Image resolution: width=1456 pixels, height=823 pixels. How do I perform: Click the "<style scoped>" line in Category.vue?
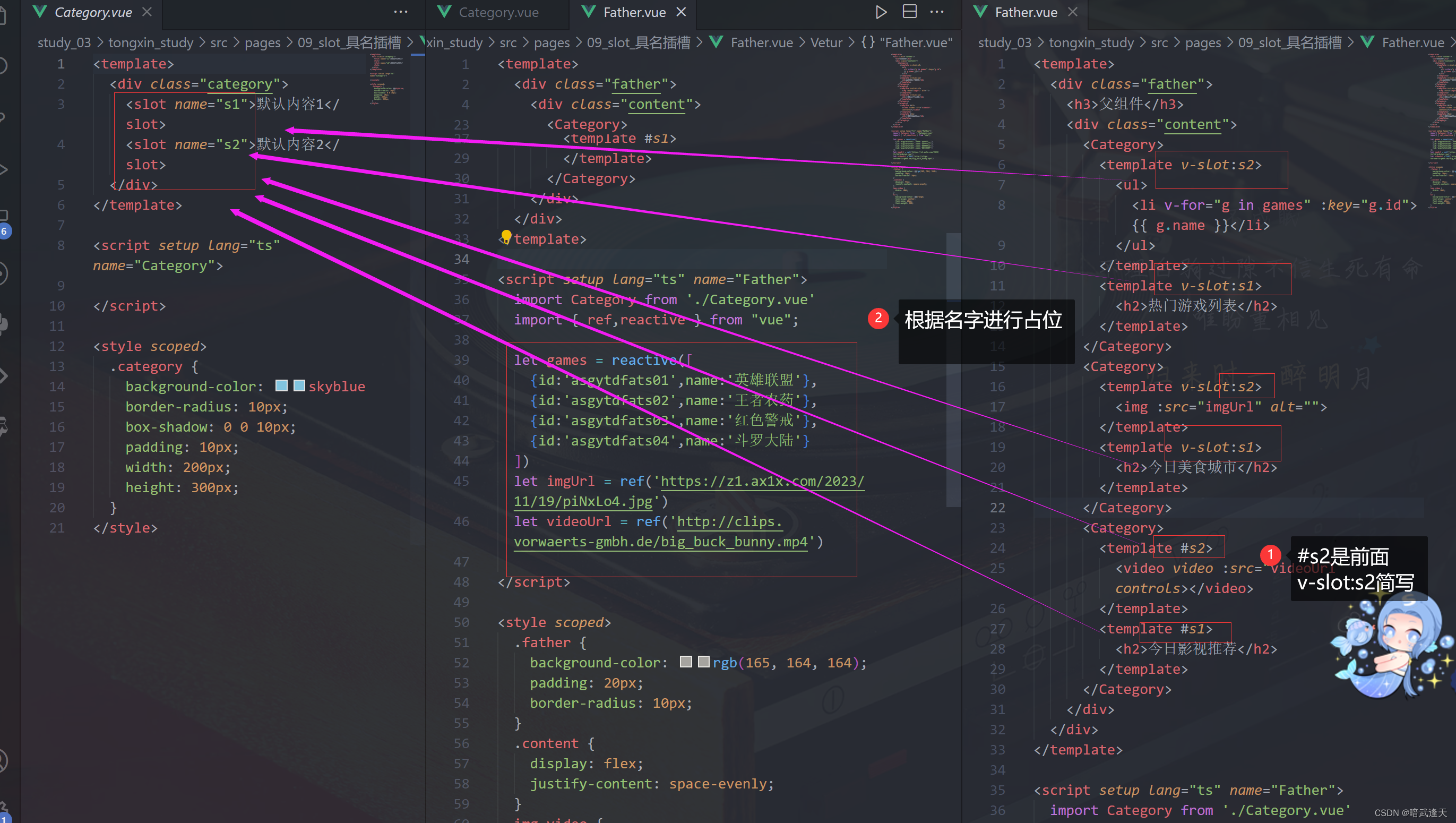point(150,346)
